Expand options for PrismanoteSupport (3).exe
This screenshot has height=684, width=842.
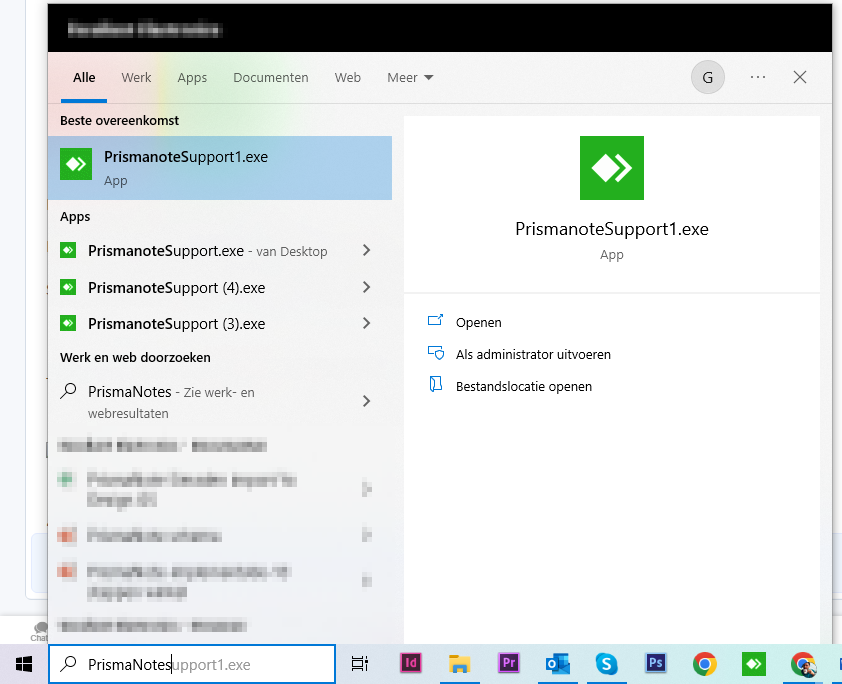coord(366,323)
